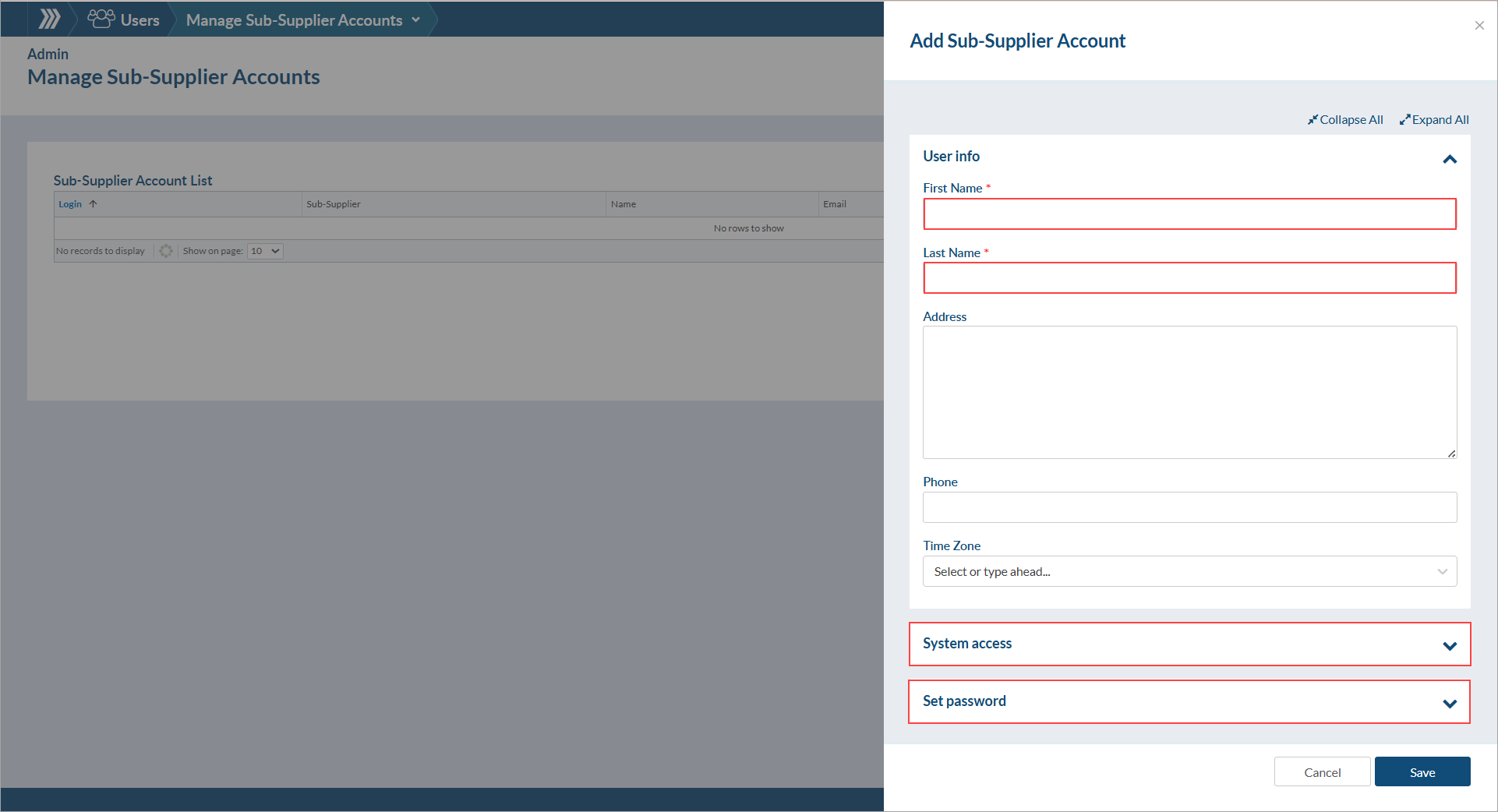Close the Add Sub-Supplier Account panel
The image size is (1498, 812).
point(1479,26)
